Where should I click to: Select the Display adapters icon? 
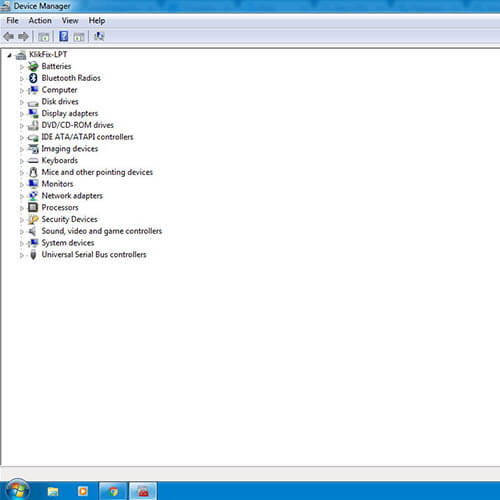33,113
